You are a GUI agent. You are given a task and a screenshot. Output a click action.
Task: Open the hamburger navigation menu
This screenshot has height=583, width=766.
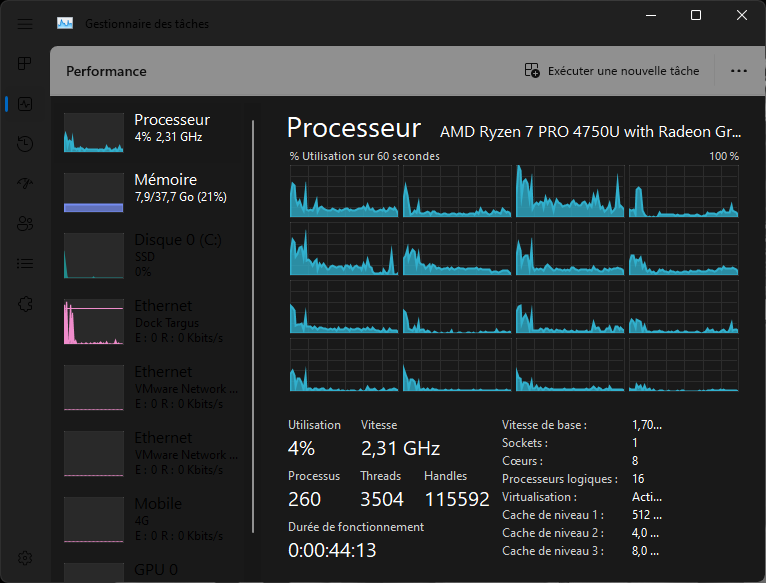tap(25, 23)
